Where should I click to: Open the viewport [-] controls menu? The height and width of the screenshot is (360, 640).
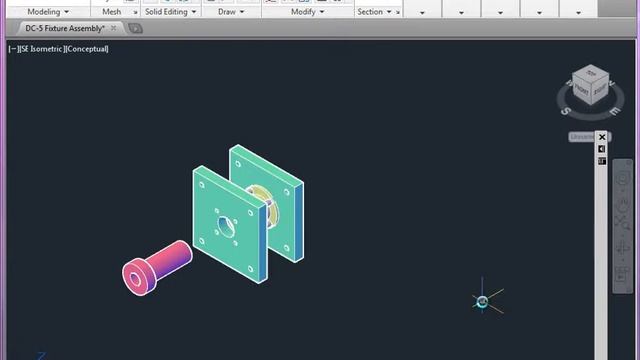13,49
